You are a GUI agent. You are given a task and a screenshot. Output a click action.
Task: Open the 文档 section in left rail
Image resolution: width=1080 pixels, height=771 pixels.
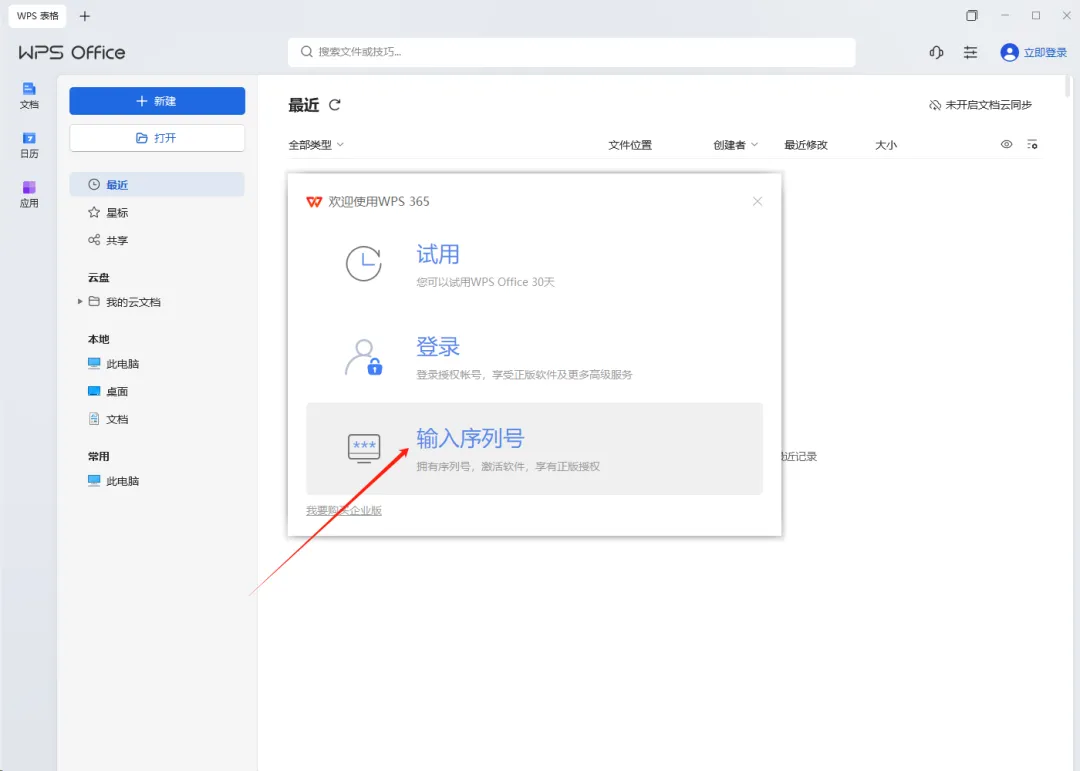click(x=29, y=95)
